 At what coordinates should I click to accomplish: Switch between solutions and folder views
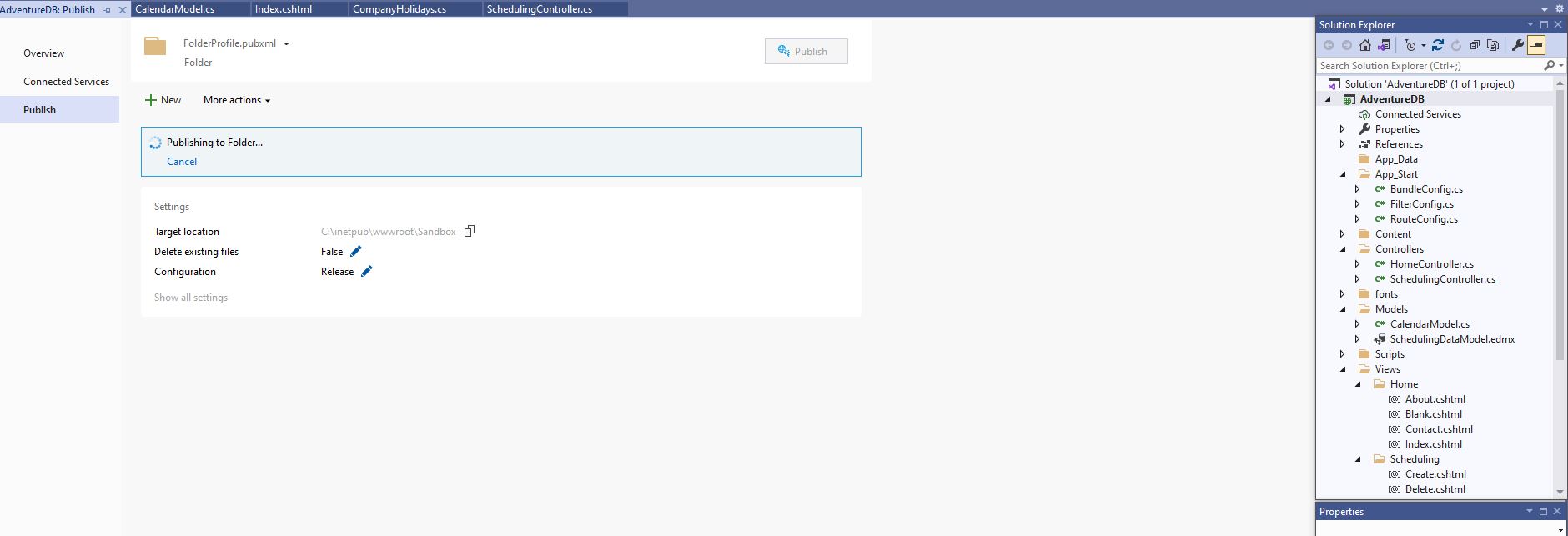tap(1384, 45)
